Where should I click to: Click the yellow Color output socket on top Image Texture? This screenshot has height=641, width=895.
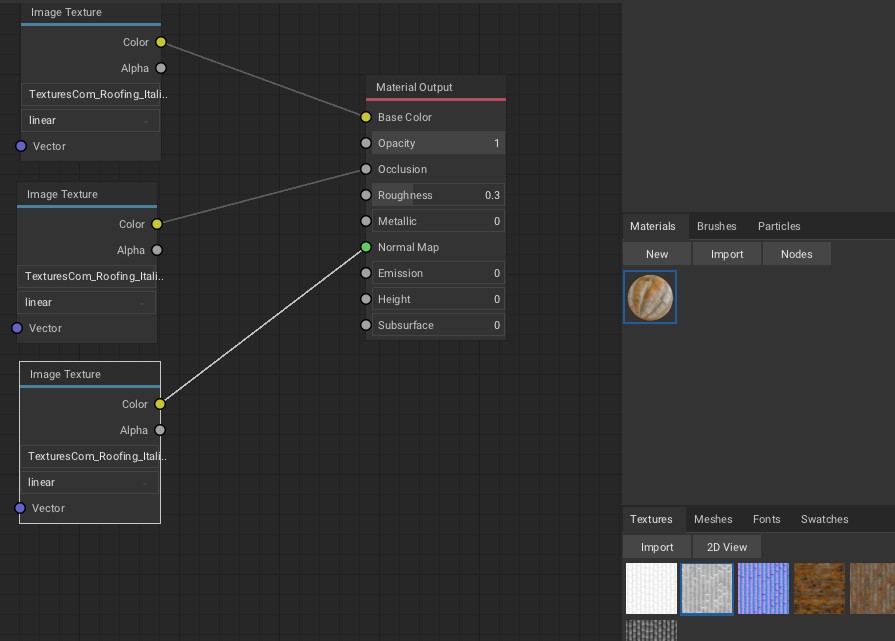(x=159, y=42)
